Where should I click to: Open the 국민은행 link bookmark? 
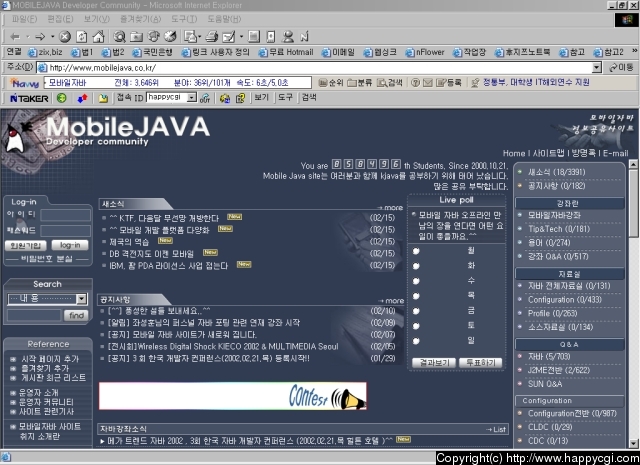(x=153, y=52)
